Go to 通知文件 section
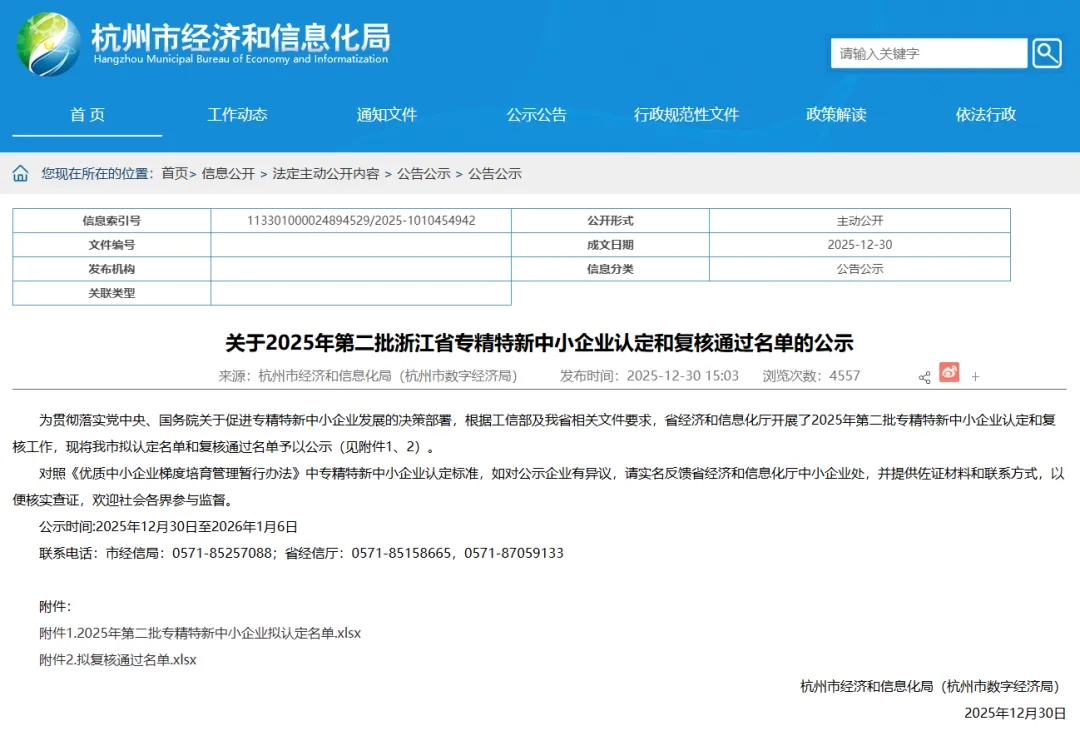 (x=387, y=114)
